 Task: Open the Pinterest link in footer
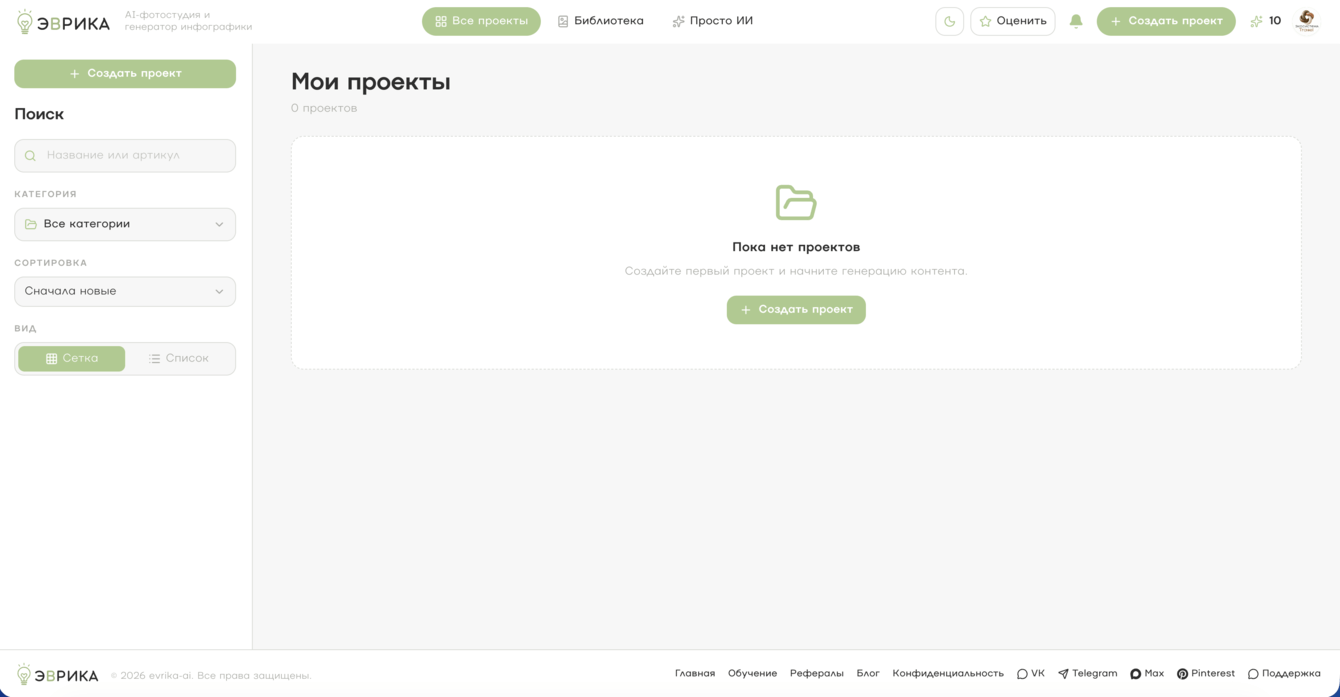[1205, 674]
